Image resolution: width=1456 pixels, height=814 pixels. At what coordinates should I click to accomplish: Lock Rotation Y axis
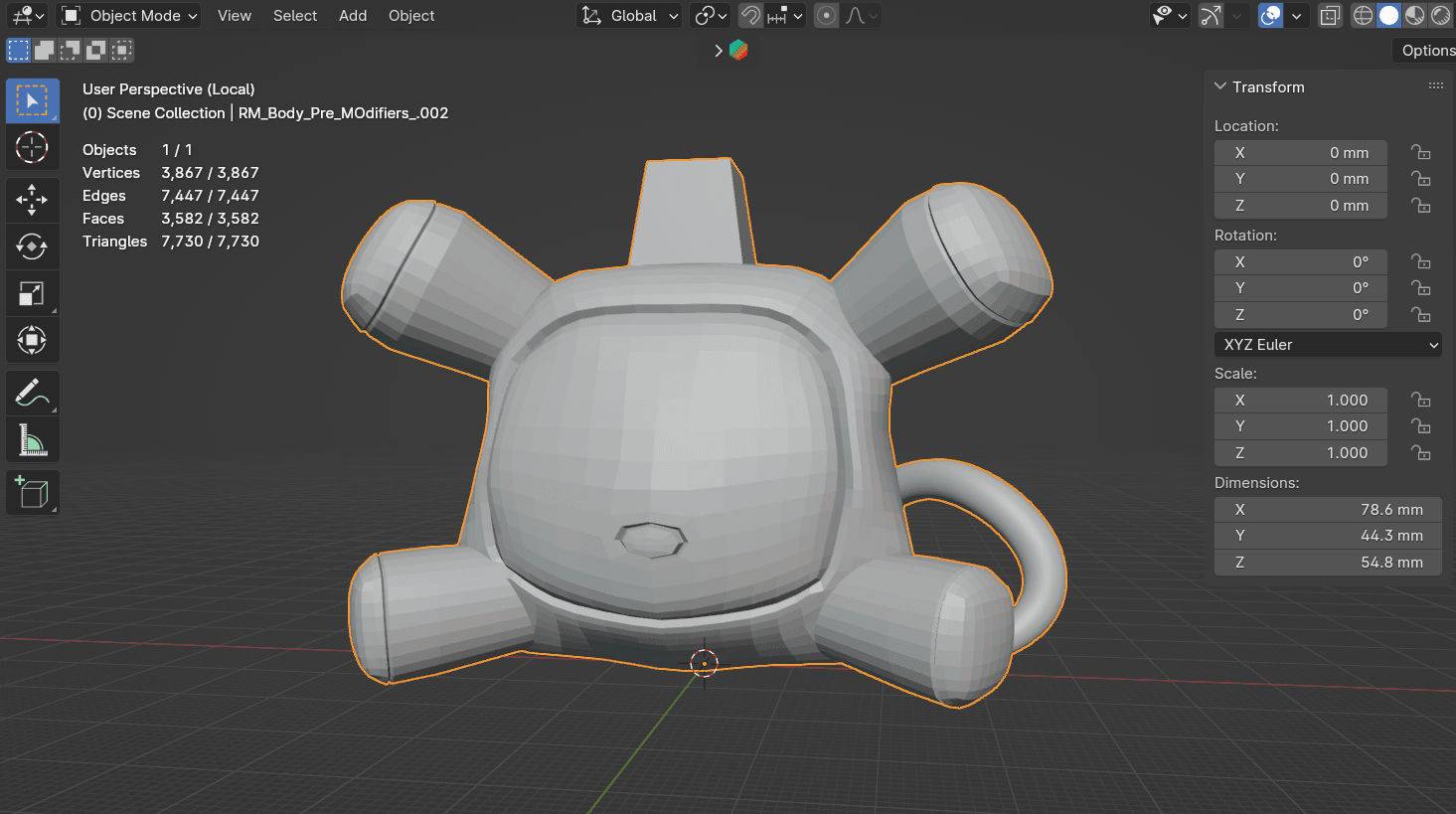coord(1421,288)
